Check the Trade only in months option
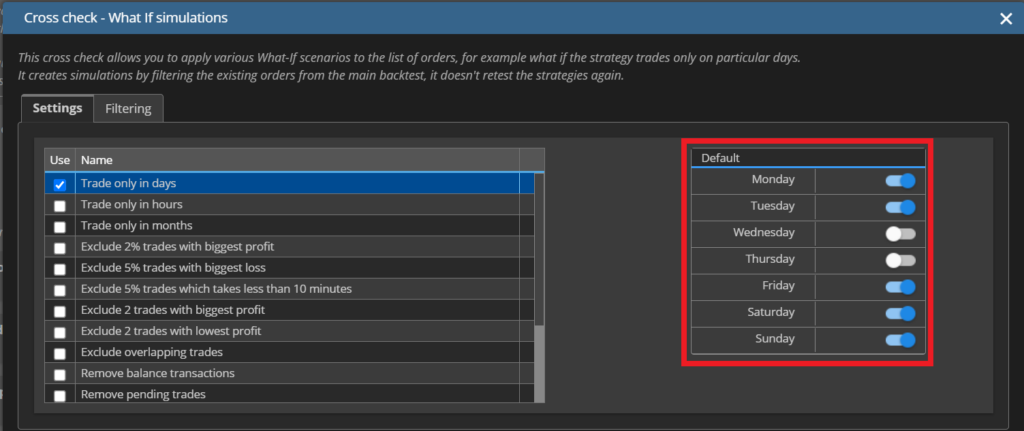 pyautogui.click(x=60, y=227)
